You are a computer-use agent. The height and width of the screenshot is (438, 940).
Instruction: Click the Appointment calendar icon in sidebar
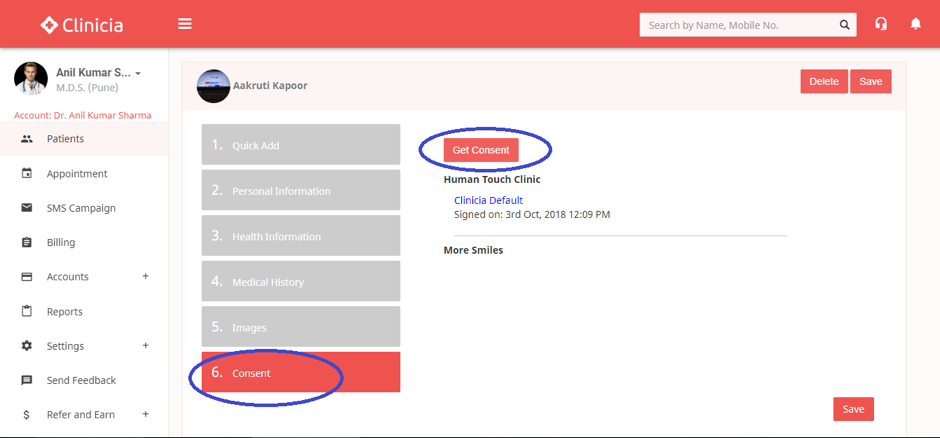27,173
